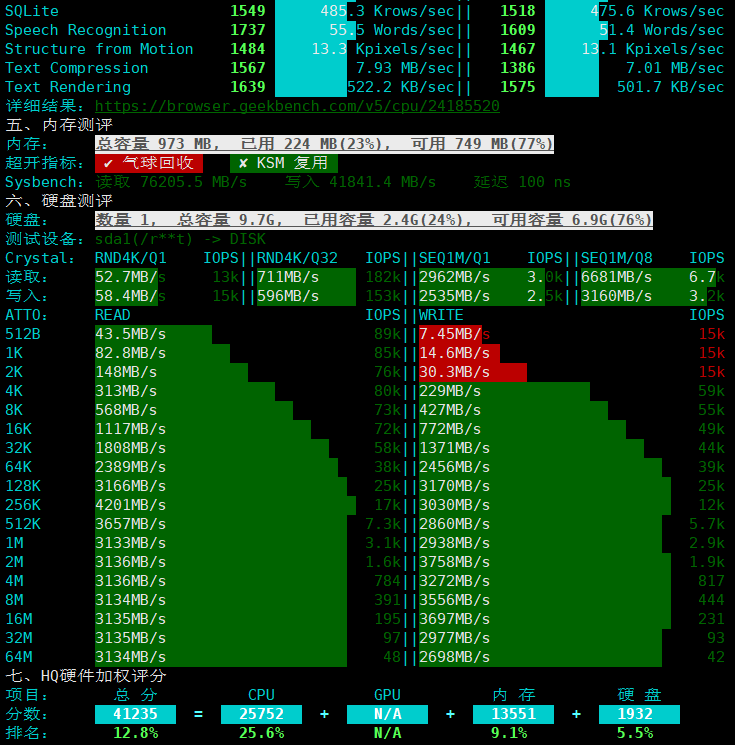The height and width of the screenshot is (745, 735).
Task: Click the Text Rendering benchmark label
Action: click(68, 87)
